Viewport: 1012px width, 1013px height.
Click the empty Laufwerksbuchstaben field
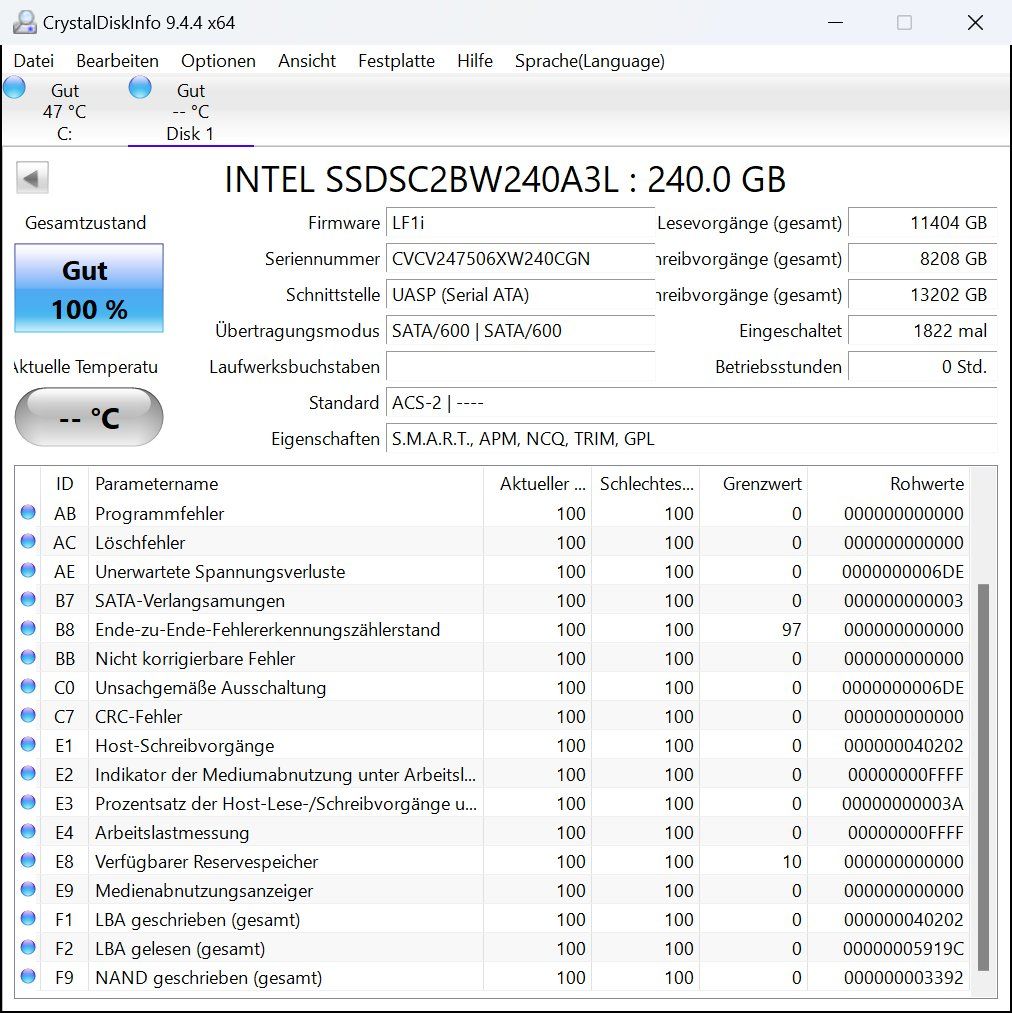tap(520, 367)
